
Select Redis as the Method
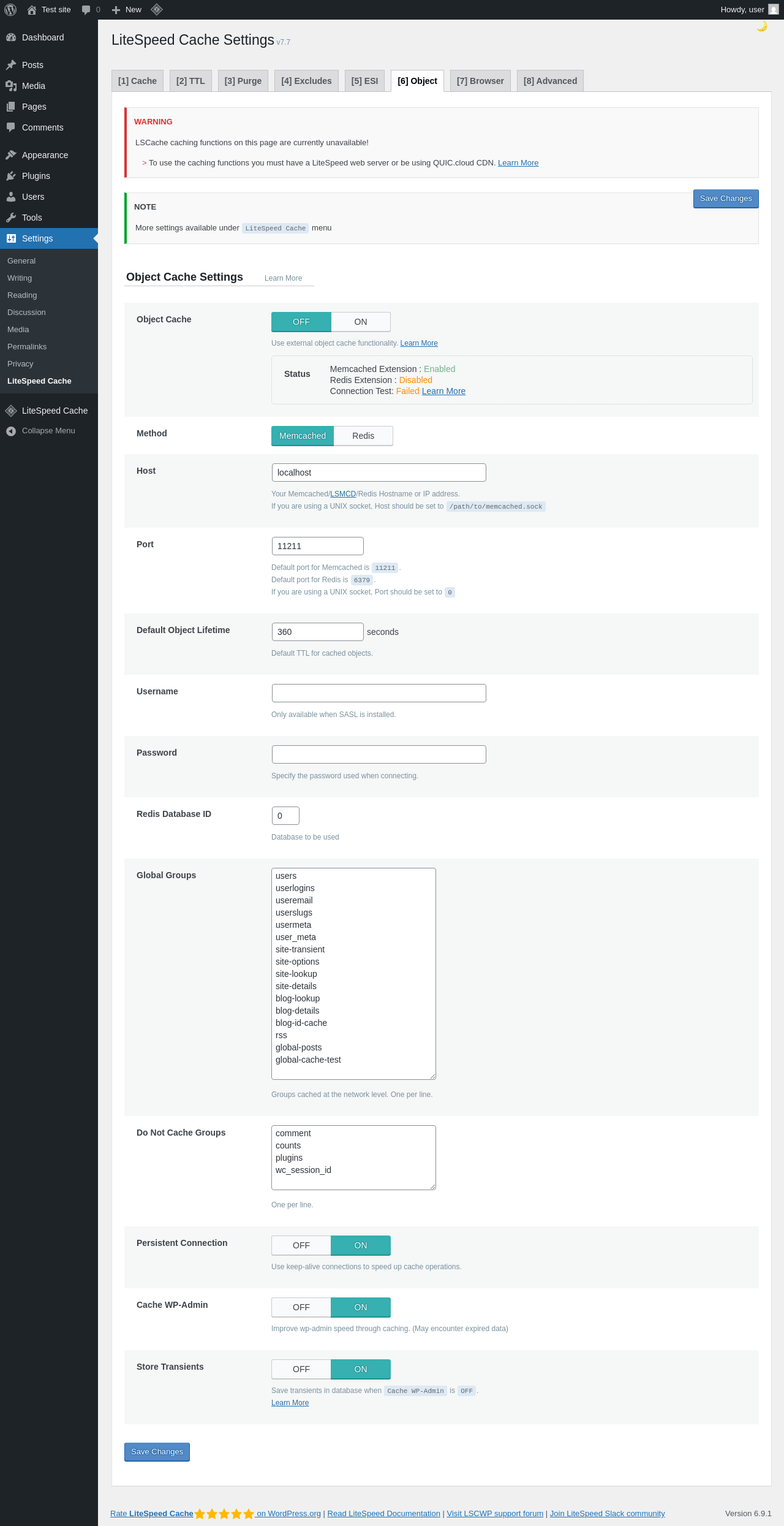pyautogui.click(x=363, y=436)
